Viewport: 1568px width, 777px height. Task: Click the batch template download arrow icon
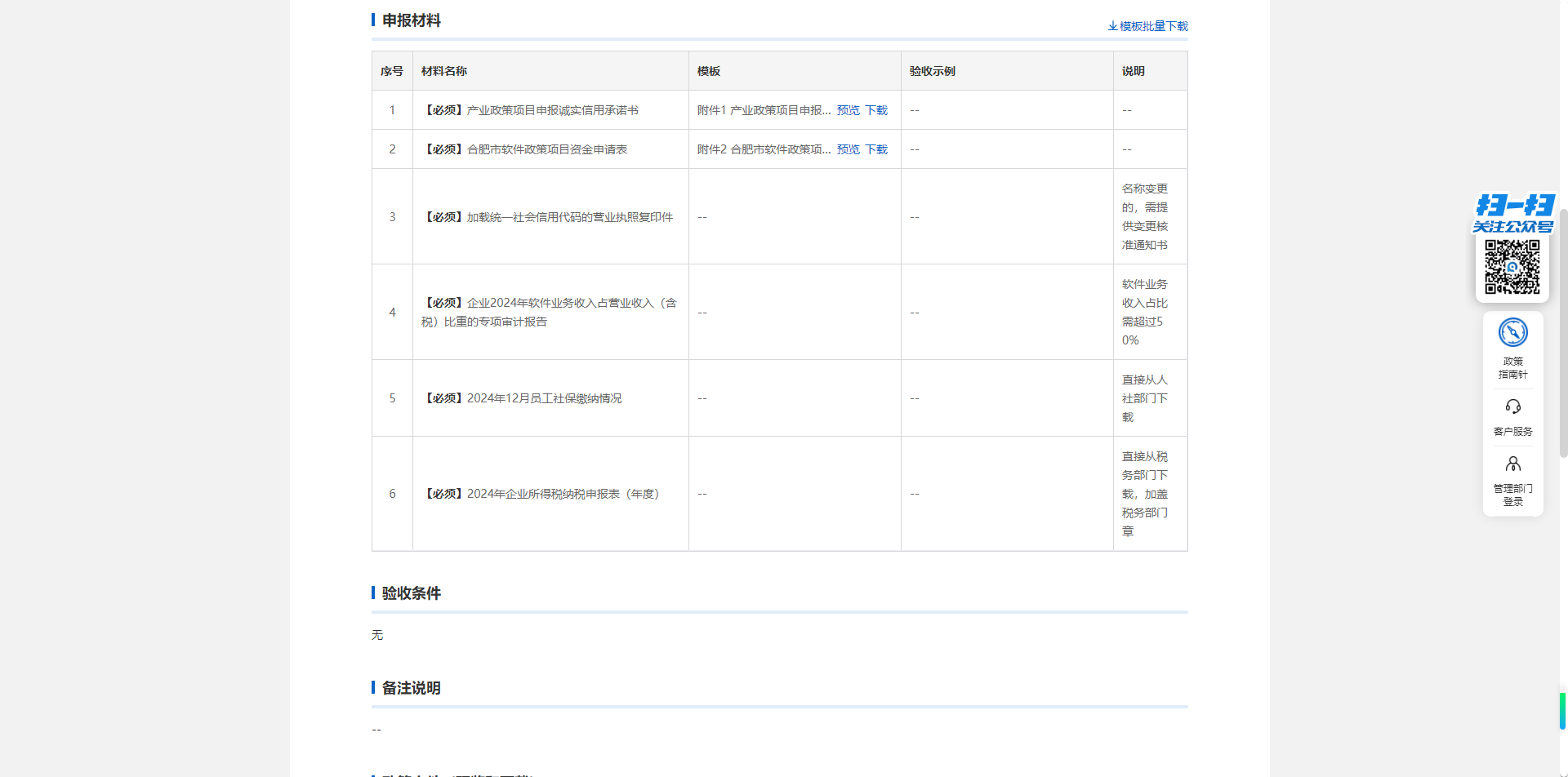pos(1112,26)
